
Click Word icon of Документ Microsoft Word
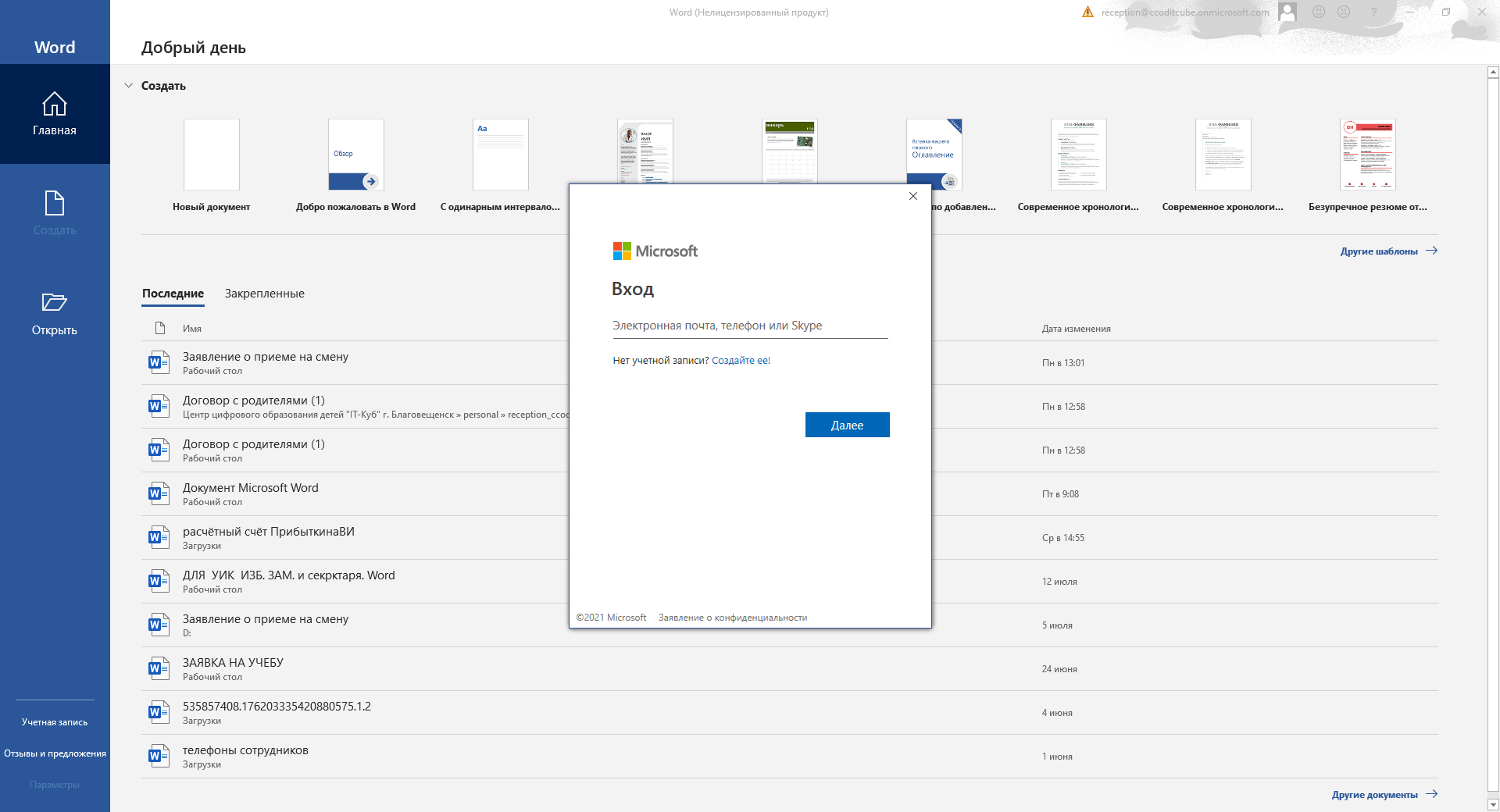tap(159, 493)
